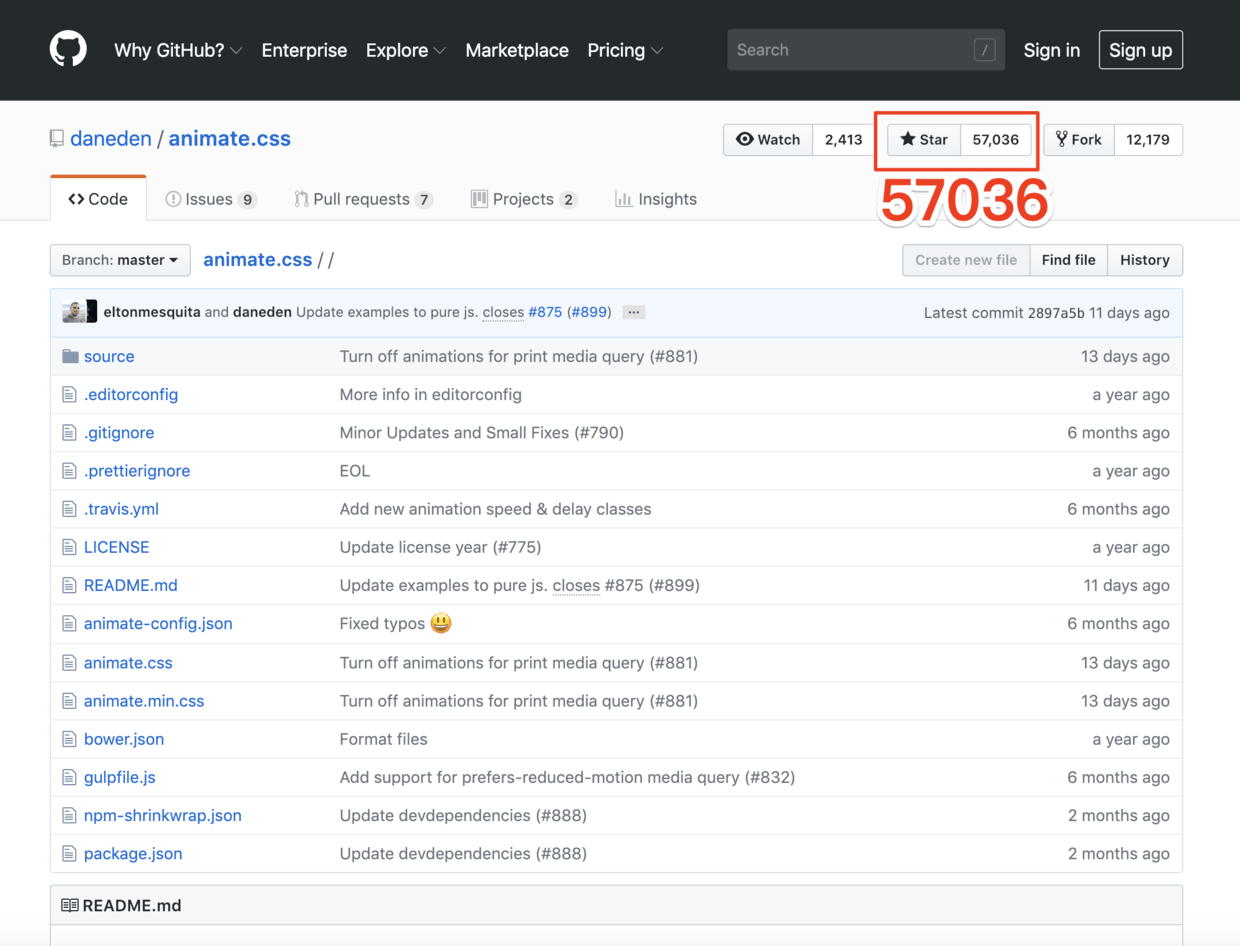Open the 12,179 forks count
The width and height of the screenshot is (1240, 946).
[1148, 140]
